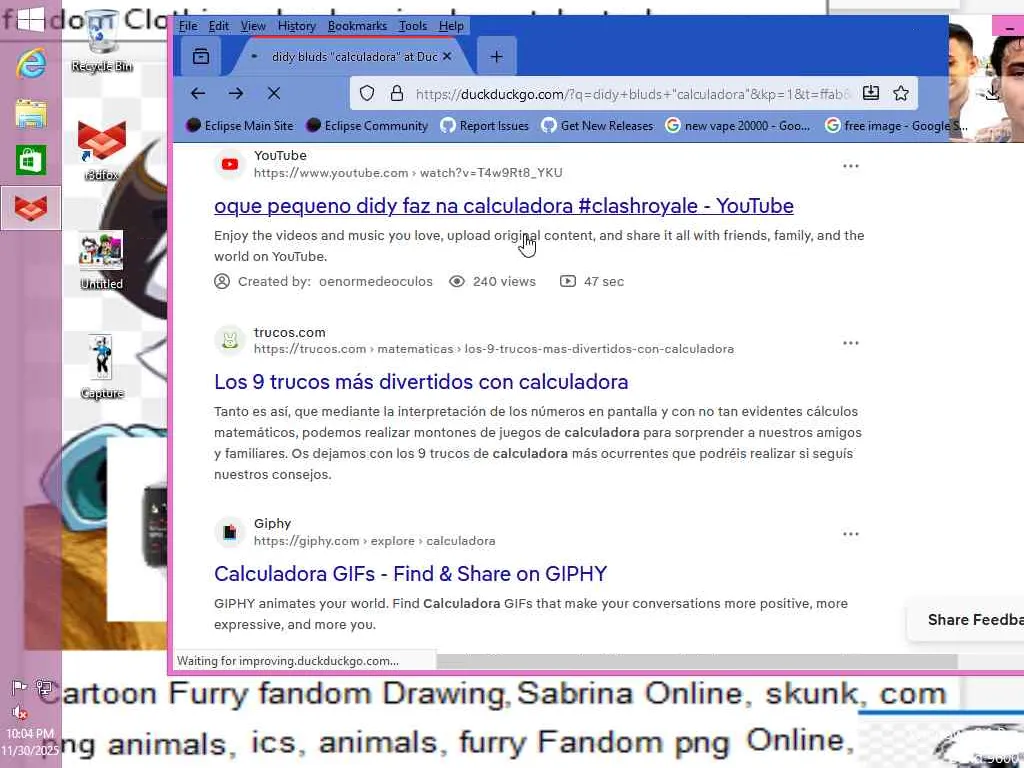Open the new vape 20000 bookmark
Screen dimensions: 1024x768
(738, 125)
